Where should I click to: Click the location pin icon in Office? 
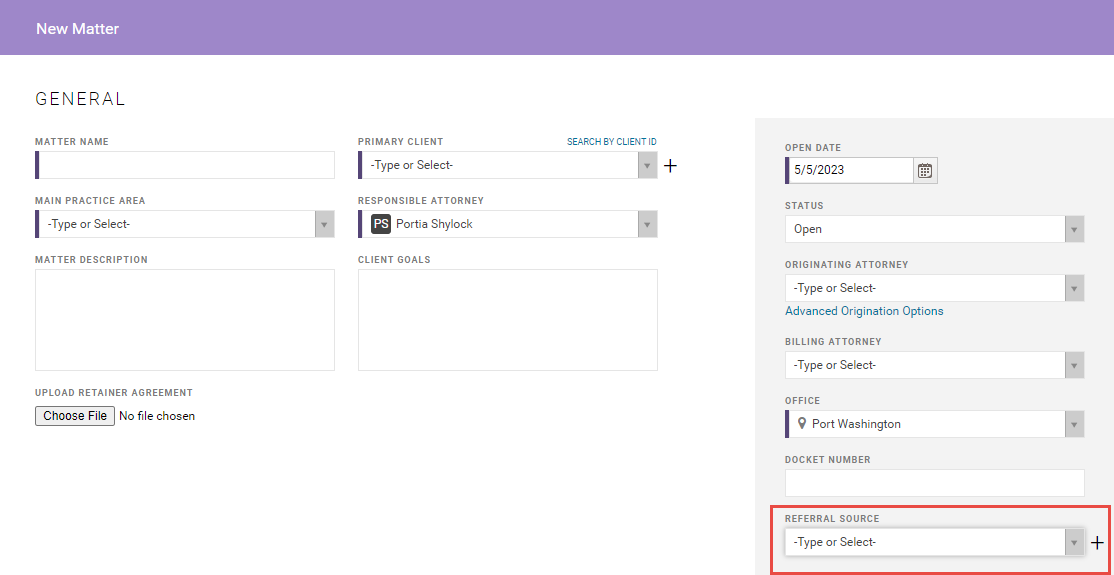802,424
